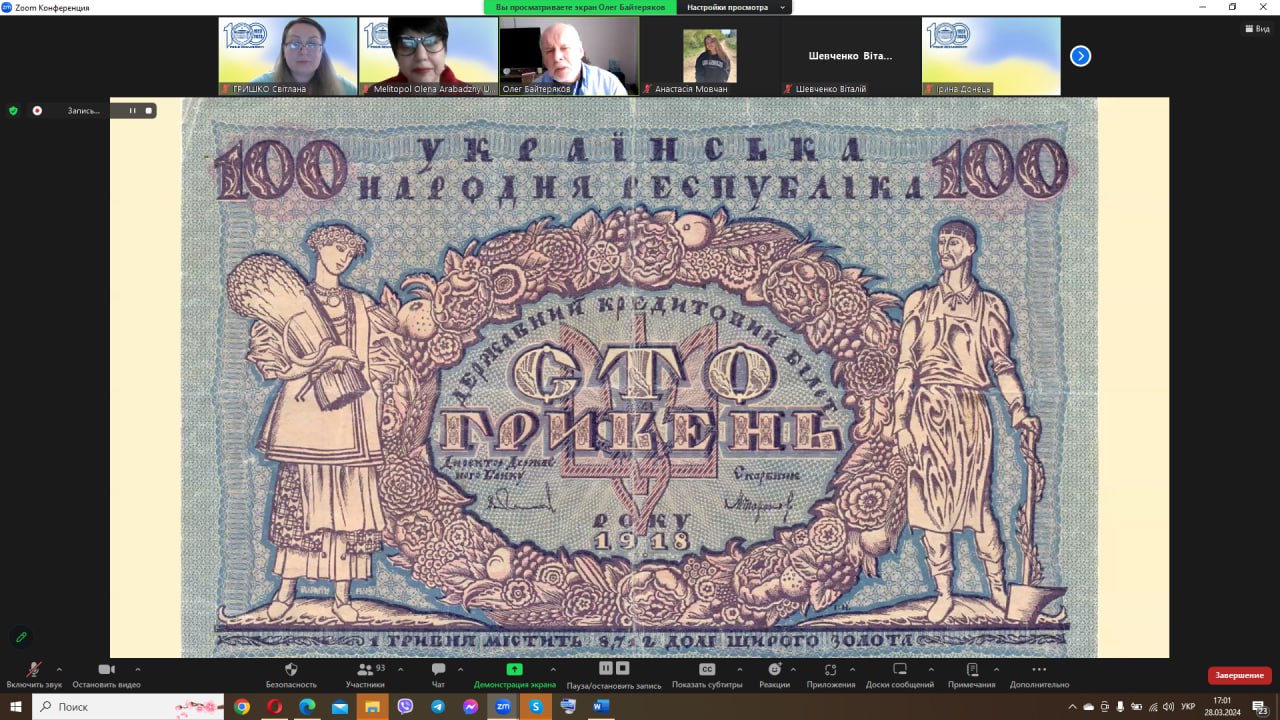Open the Вид view menu
This screenshot has width=1280, height=720.
[1256, 29]
